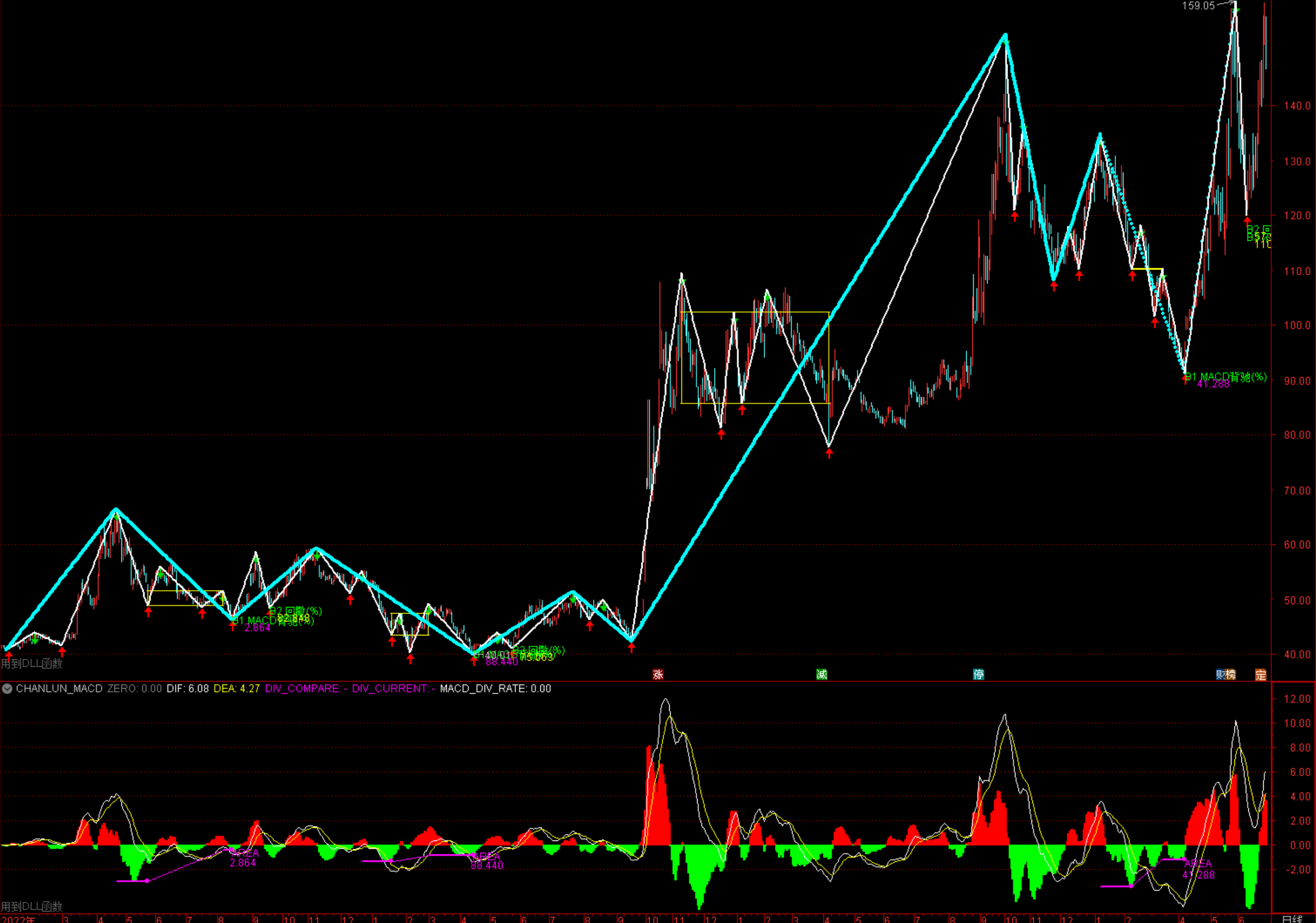Click the red 涨 event marker

658,674
